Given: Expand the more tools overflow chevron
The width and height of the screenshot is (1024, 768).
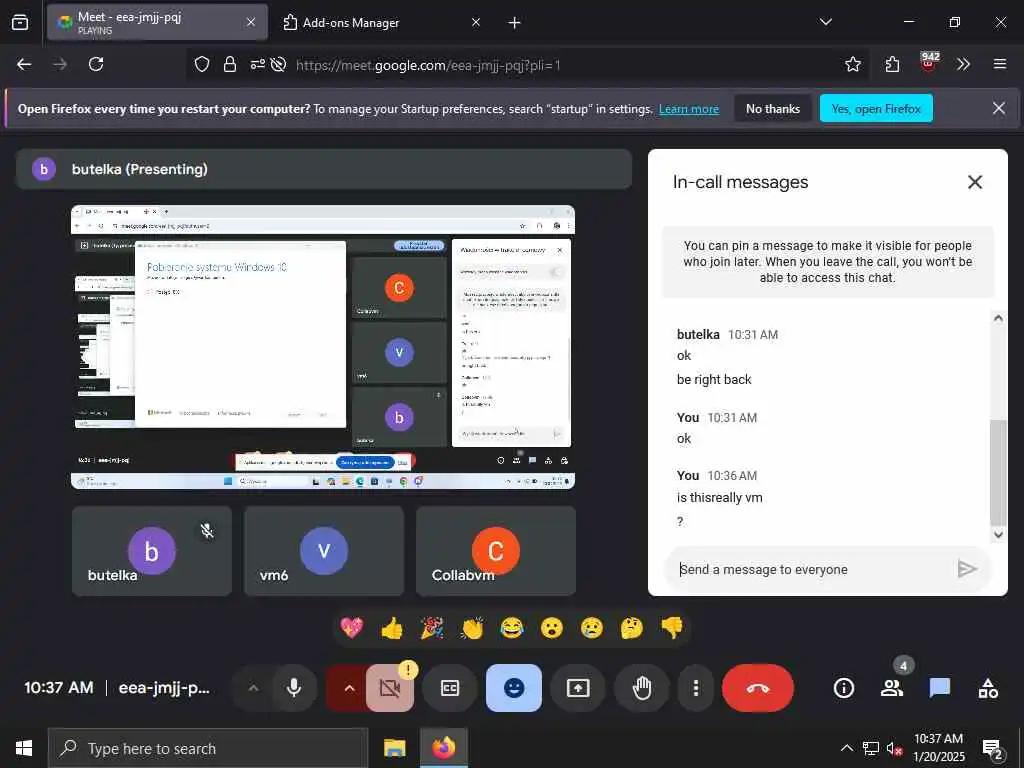Looking at the screenshot, I should [963, 64].
